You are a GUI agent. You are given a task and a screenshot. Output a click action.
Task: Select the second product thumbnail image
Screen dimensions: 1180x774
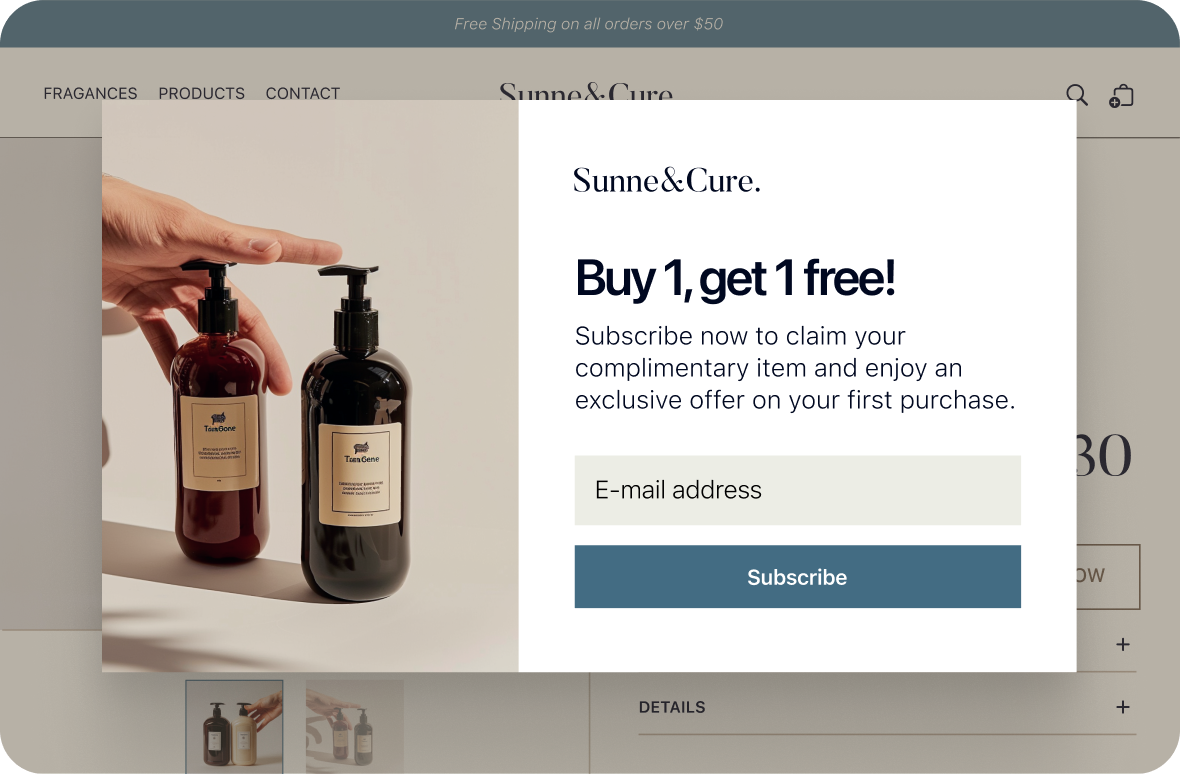[354, 727]
